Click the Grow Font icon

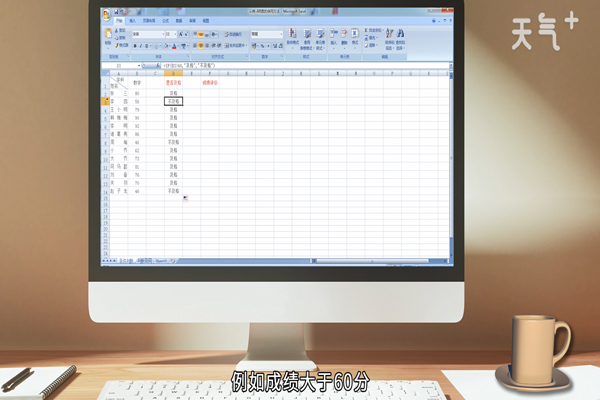pyautogui.click(x=181, y=34)
